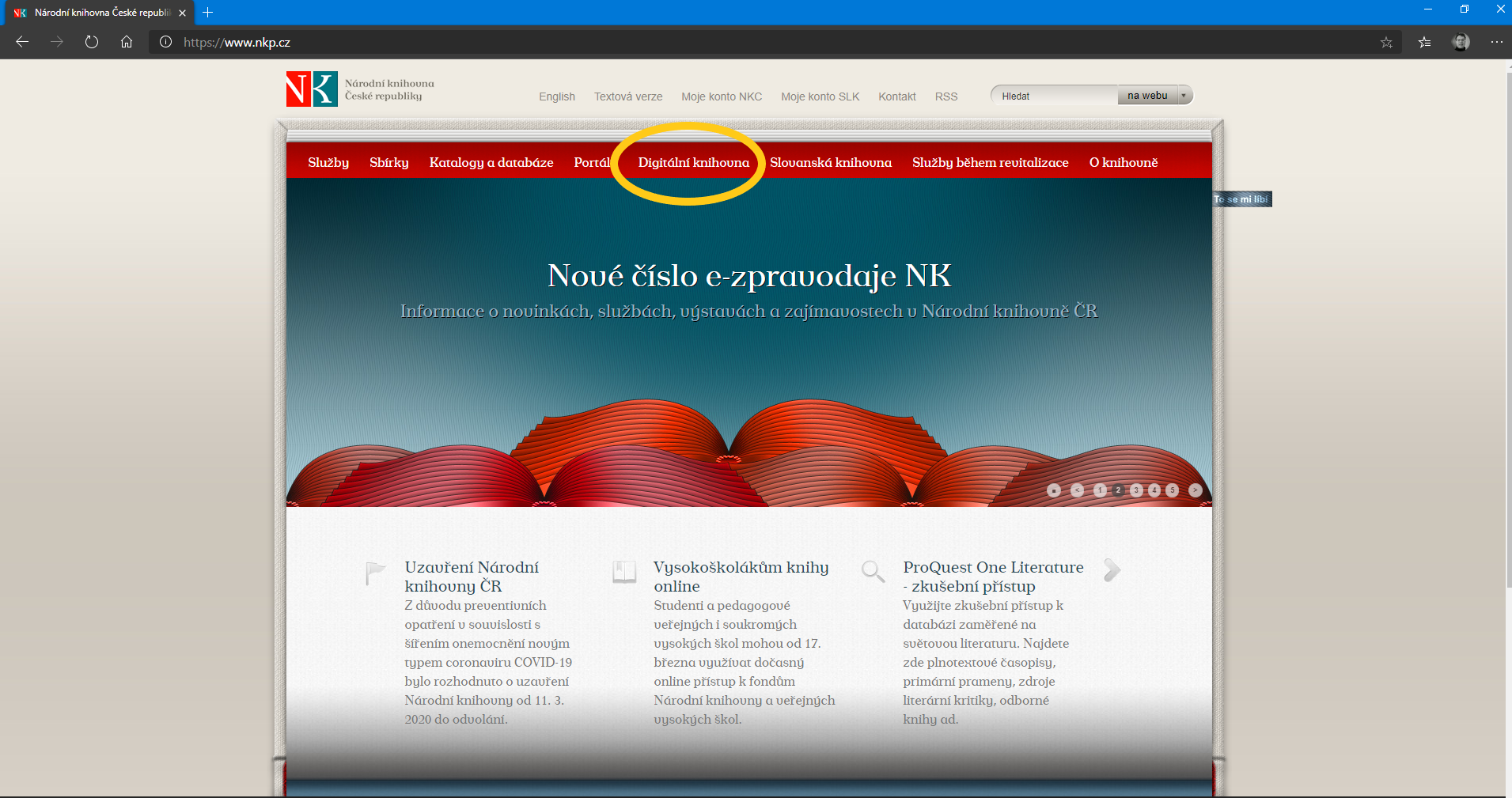Jump to slide 1 in carousel

[x=1100, y=490]
